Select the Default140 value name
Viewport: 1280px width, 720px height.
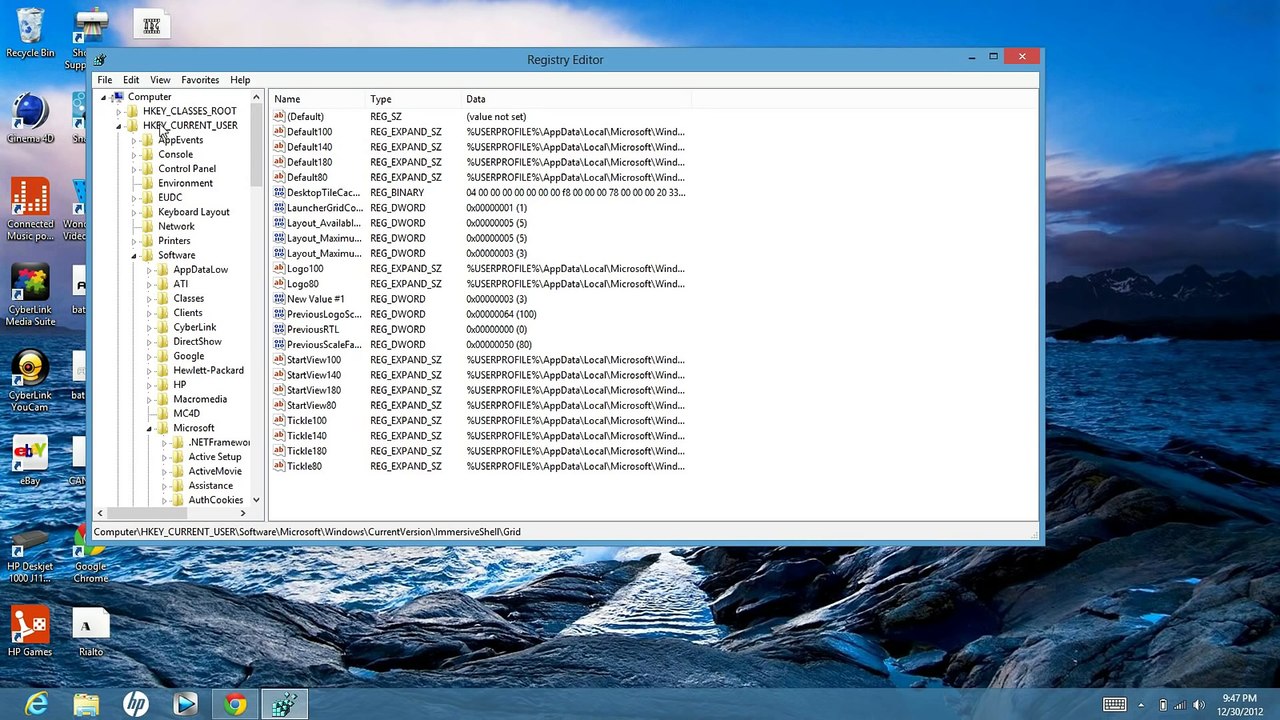pos(309,147)
